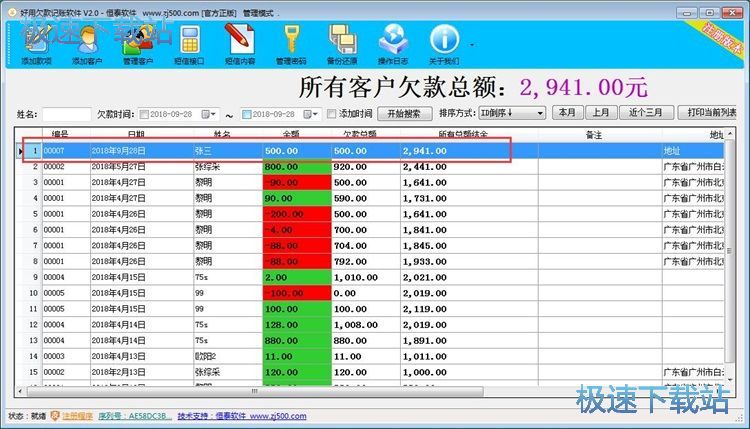Click the 1,000.00 balance cell in row 15
This screenshot has width=750, height=429.
(x=469, y=372)
